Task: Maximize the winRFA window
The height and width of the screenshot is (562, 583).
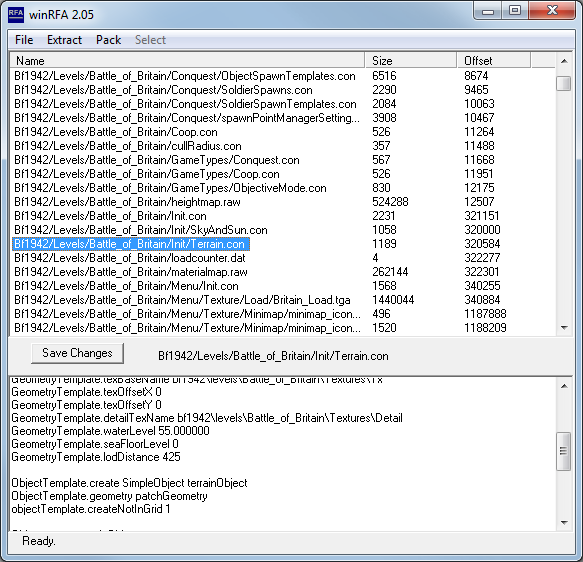Action: [515, 11]
